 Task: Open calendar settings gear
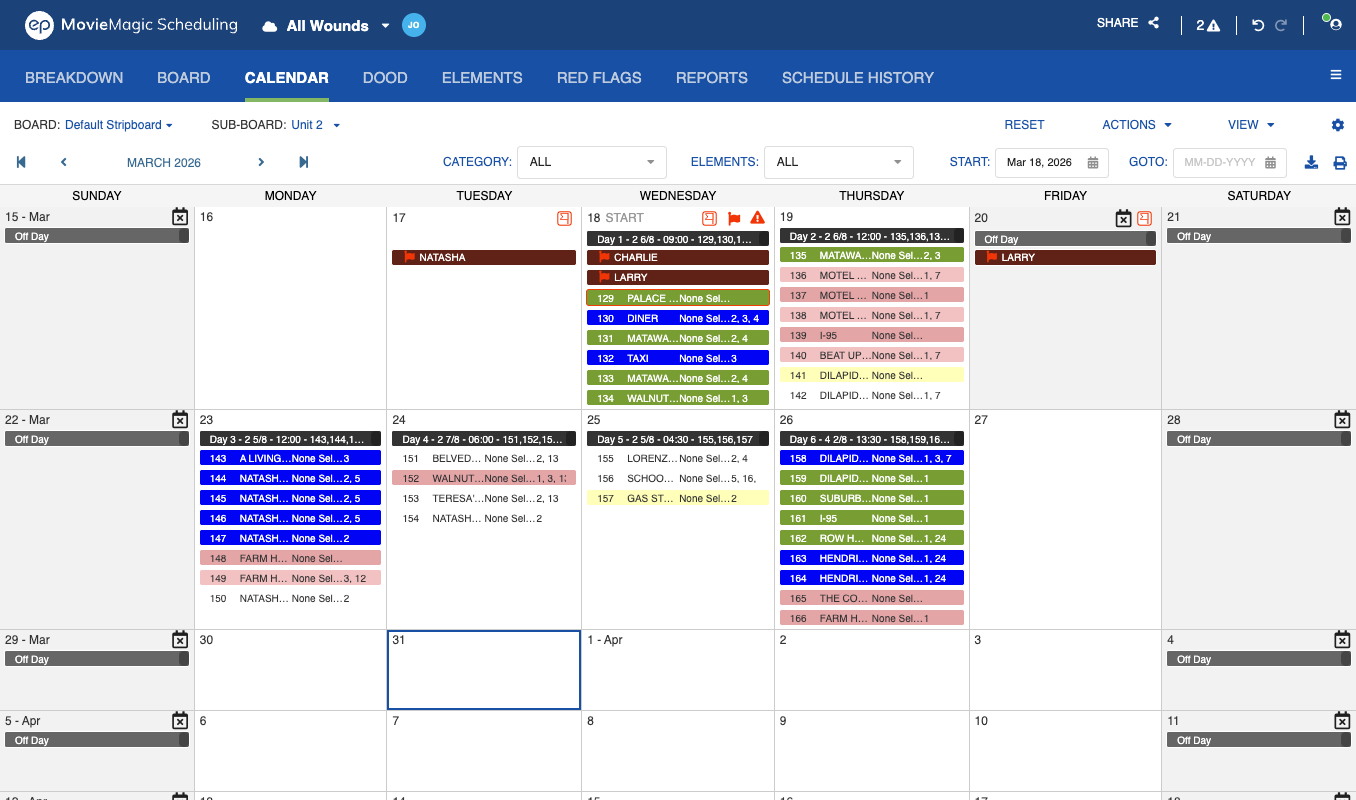click(x=1338, y=125)
